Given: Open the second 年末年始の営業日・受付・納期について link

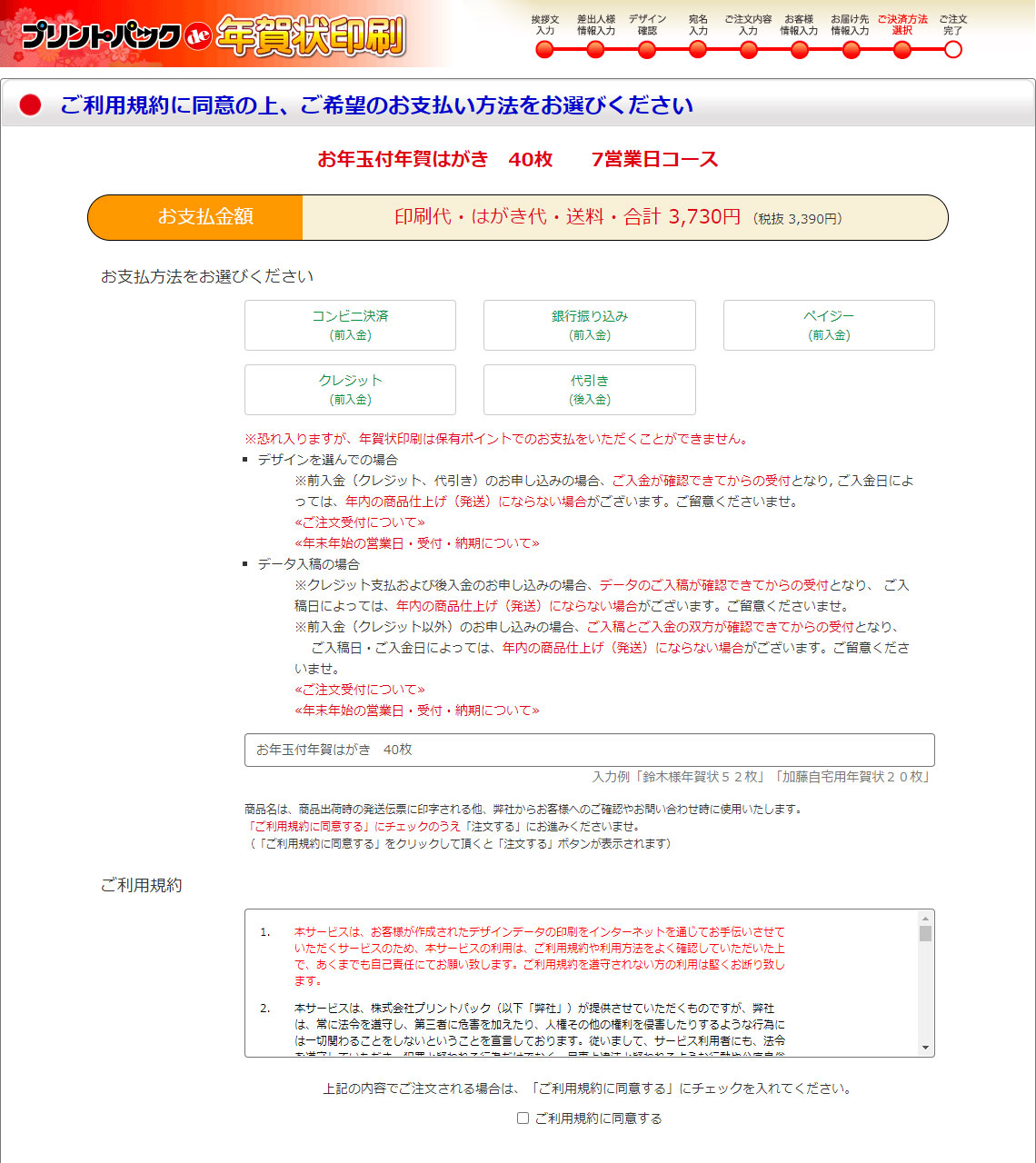Looking at the screenshot, I should 417,711.
